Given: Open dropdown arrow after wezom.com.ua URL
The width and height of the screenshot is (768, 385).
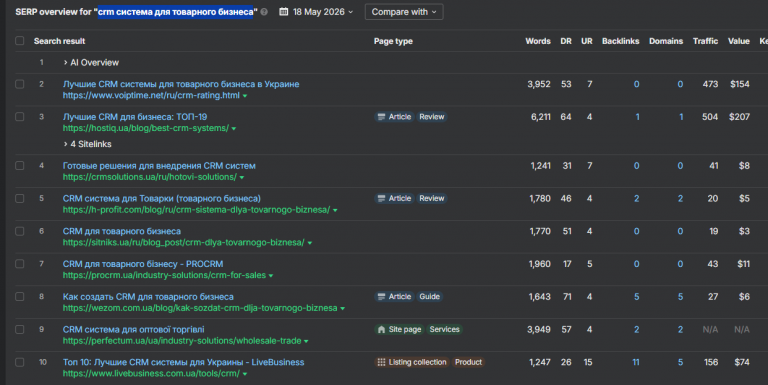Looking at the screenshot, I should 342,309.
